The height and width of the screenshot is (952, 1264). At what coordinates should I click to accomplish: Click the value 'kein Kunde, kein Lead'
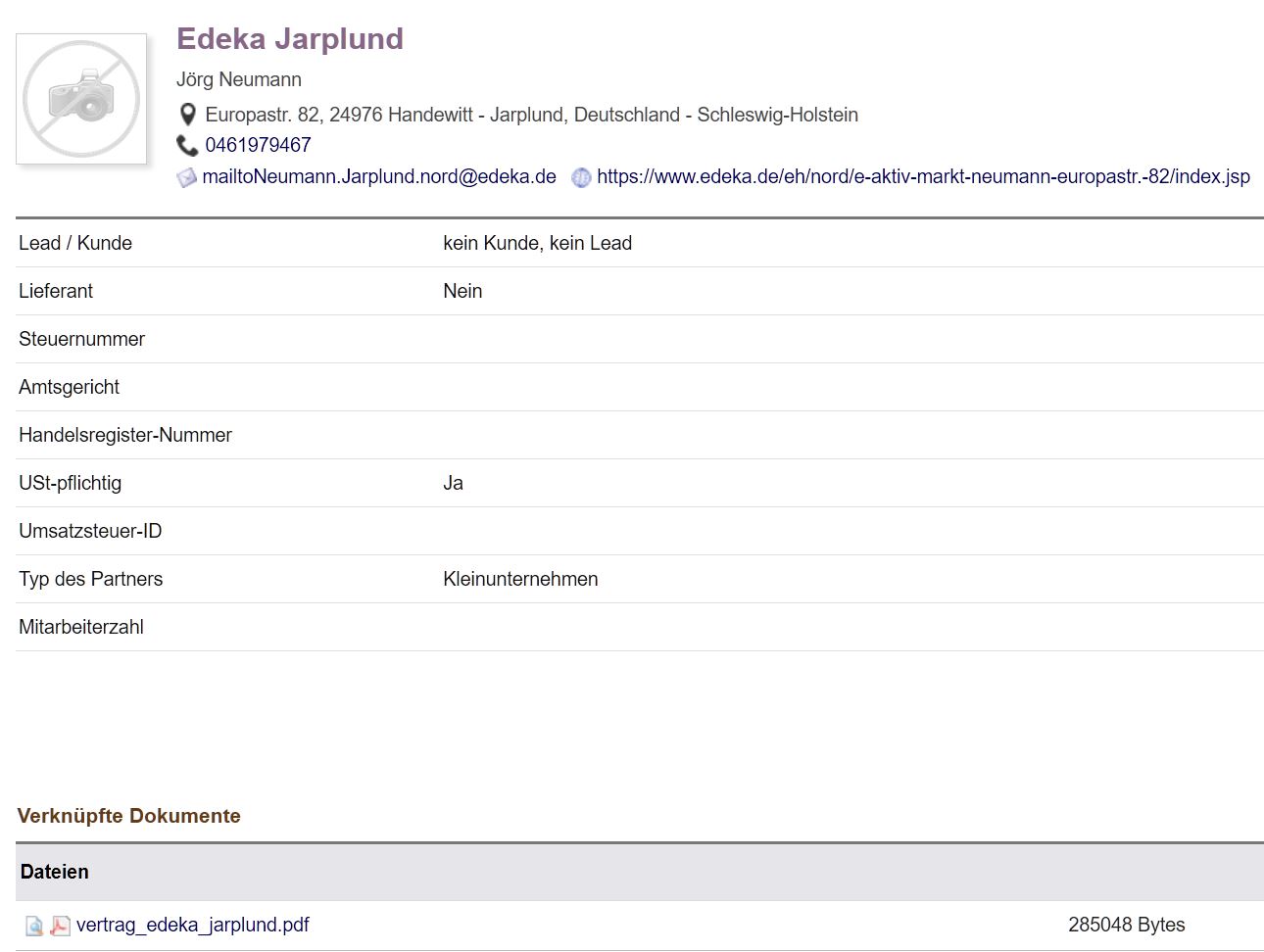(537, 243)
